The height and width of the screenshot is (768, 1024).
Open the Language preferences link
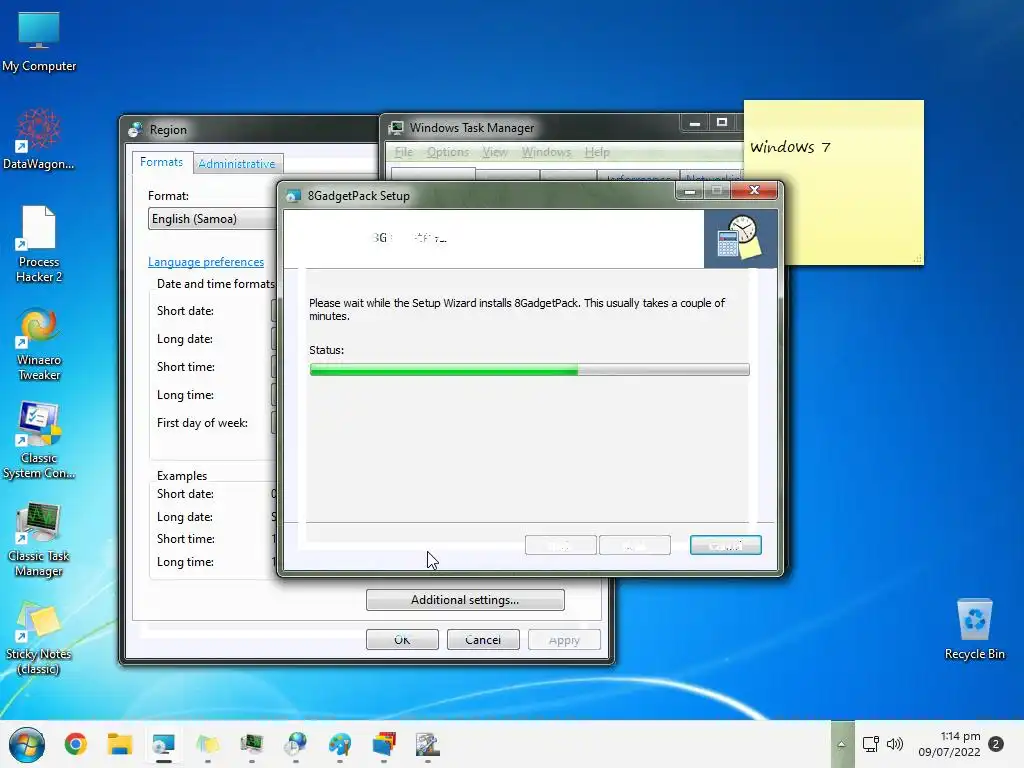point(206,262)
